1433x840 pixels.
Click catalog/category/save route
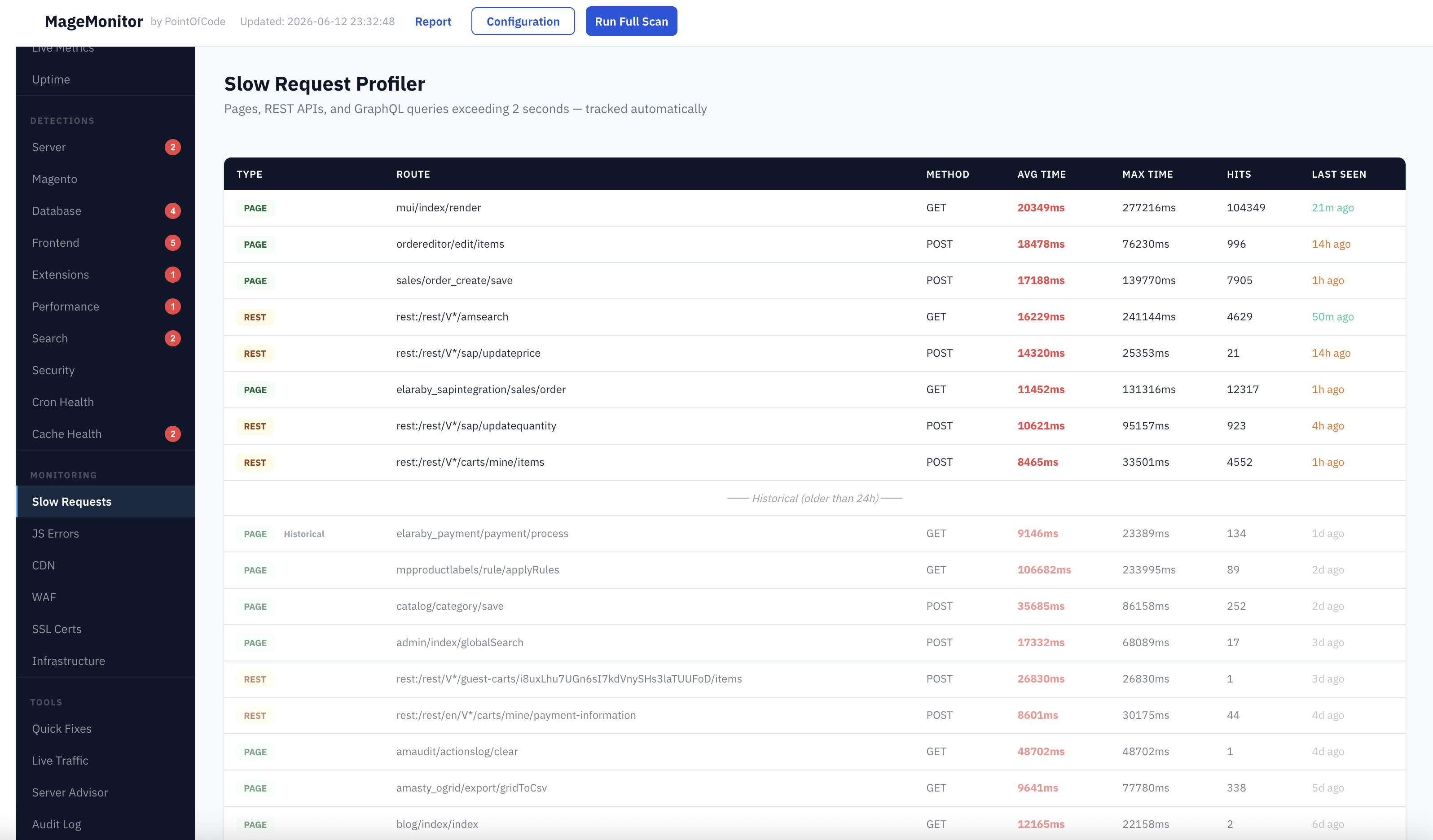click(x=450, y=606)
